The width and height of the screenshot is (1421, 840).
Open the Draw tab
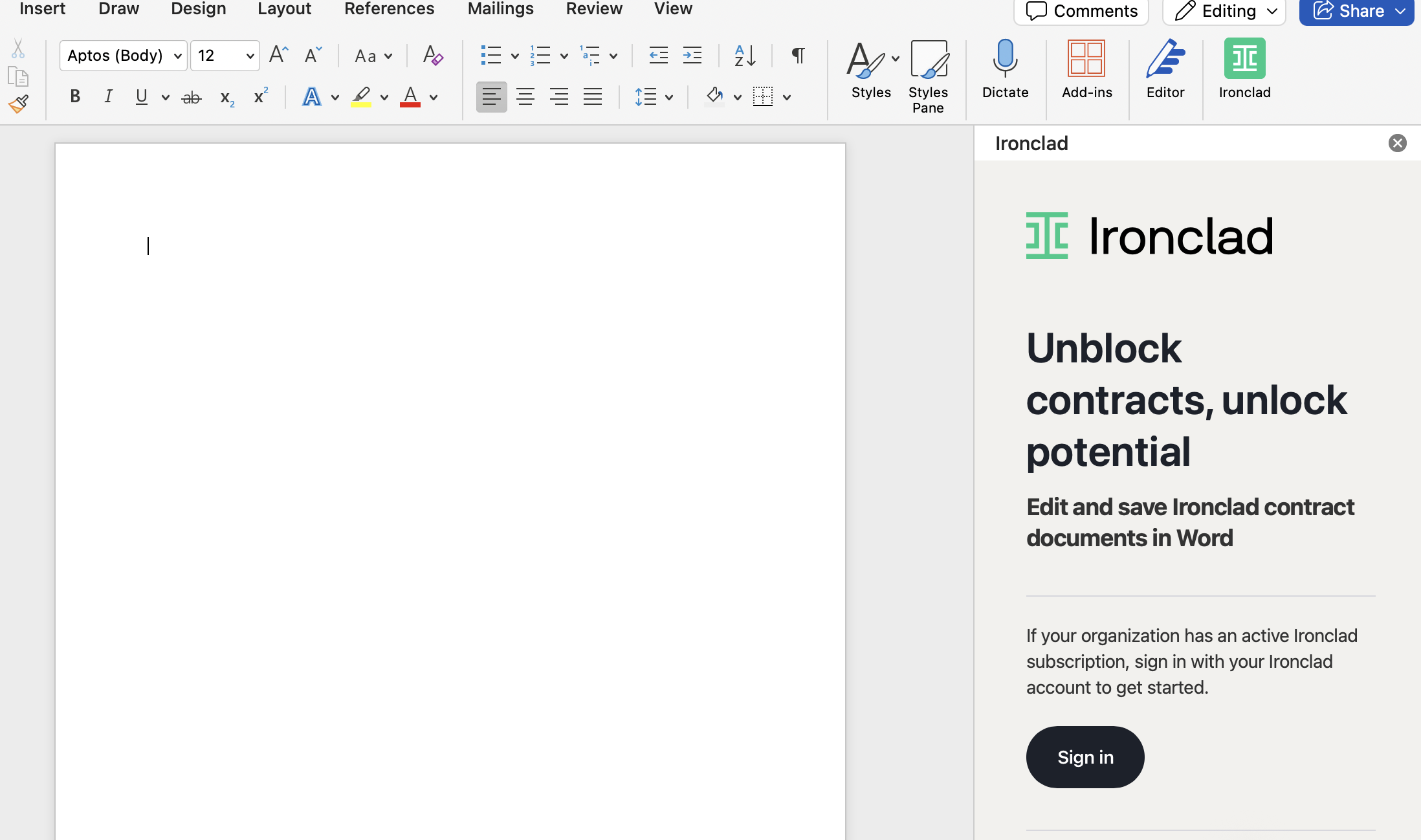pyautogui.click(x=119, y=9)
